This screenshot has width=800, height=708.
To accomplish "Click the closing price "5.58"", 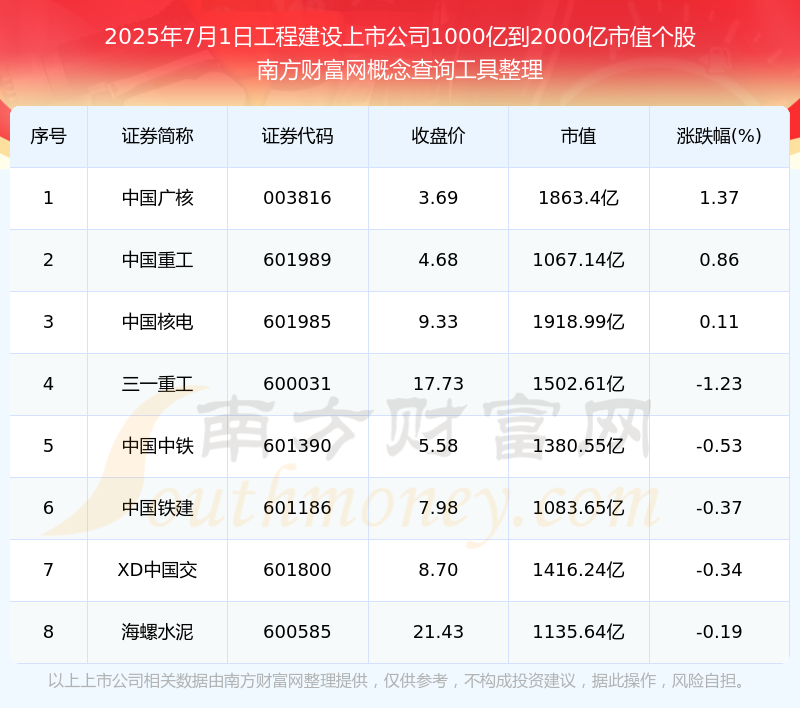I will click(438, 446).
